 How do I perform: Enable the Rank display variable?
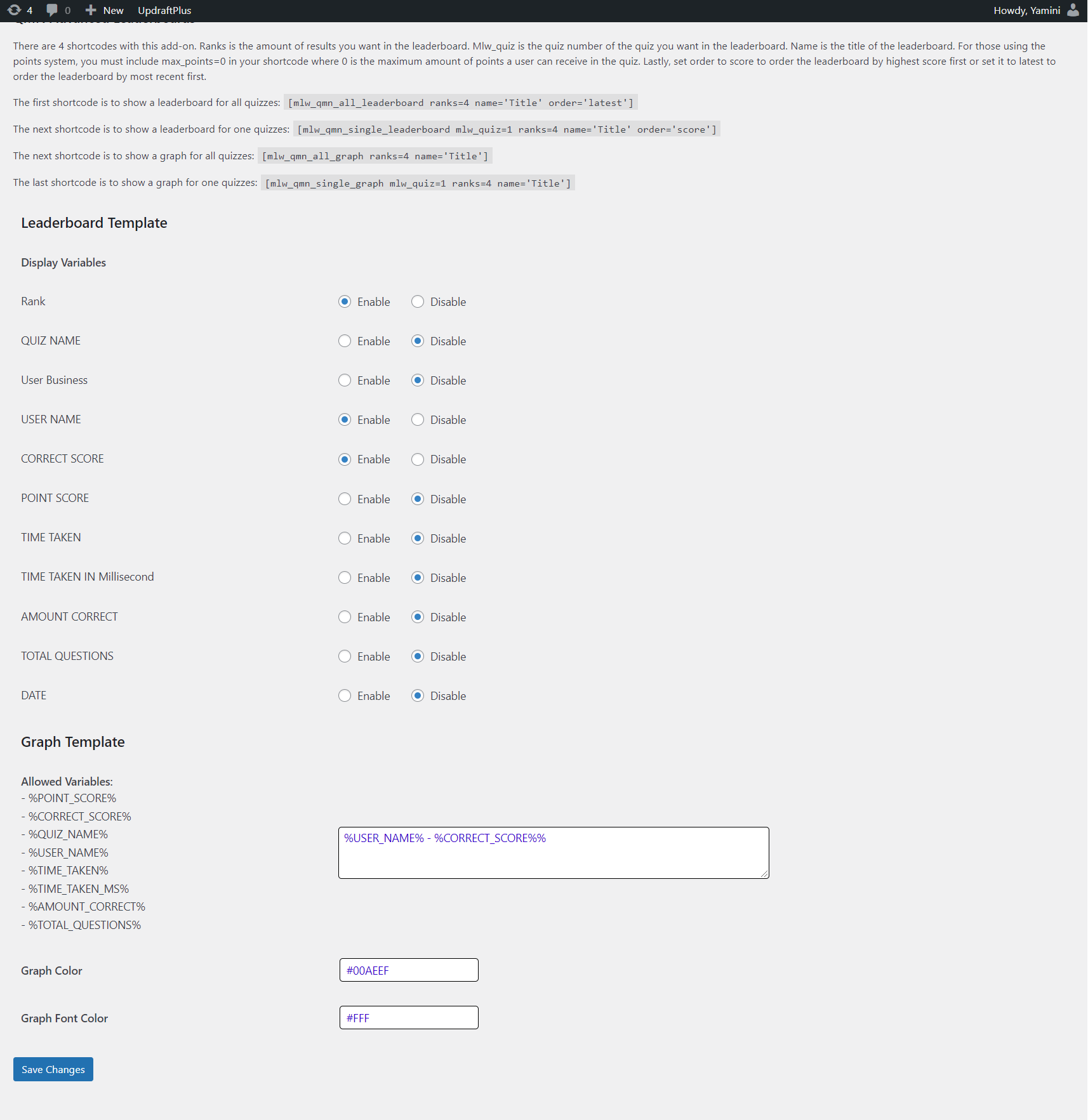click(x=345, y=301)
